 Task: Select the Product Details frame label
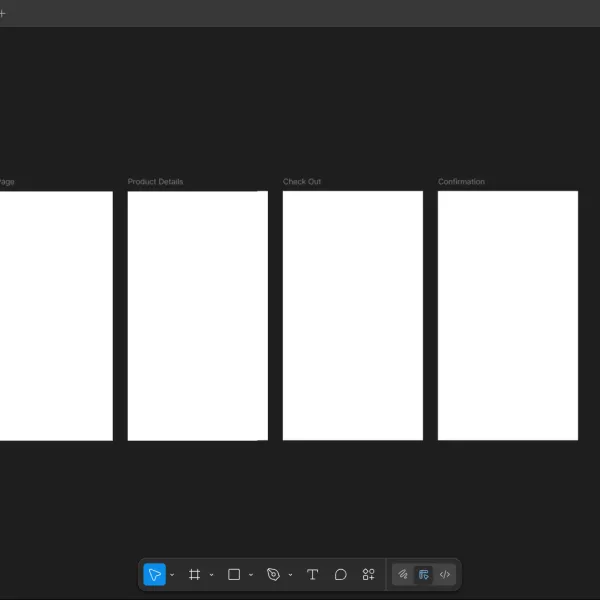pos(155,181)
